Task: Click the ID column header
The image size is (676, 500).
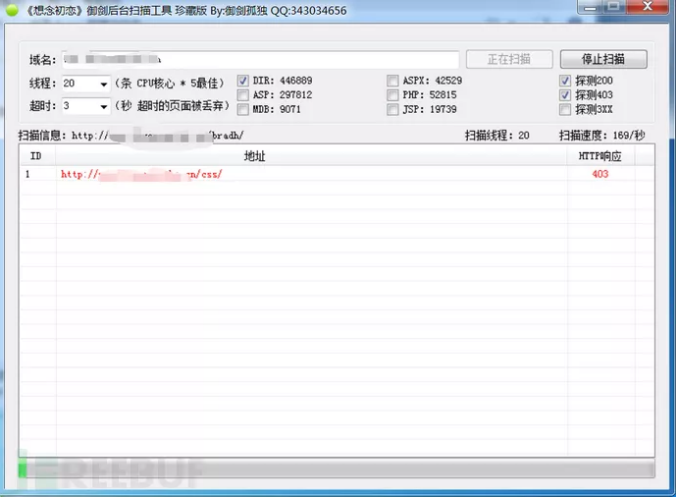Action: 37,156
